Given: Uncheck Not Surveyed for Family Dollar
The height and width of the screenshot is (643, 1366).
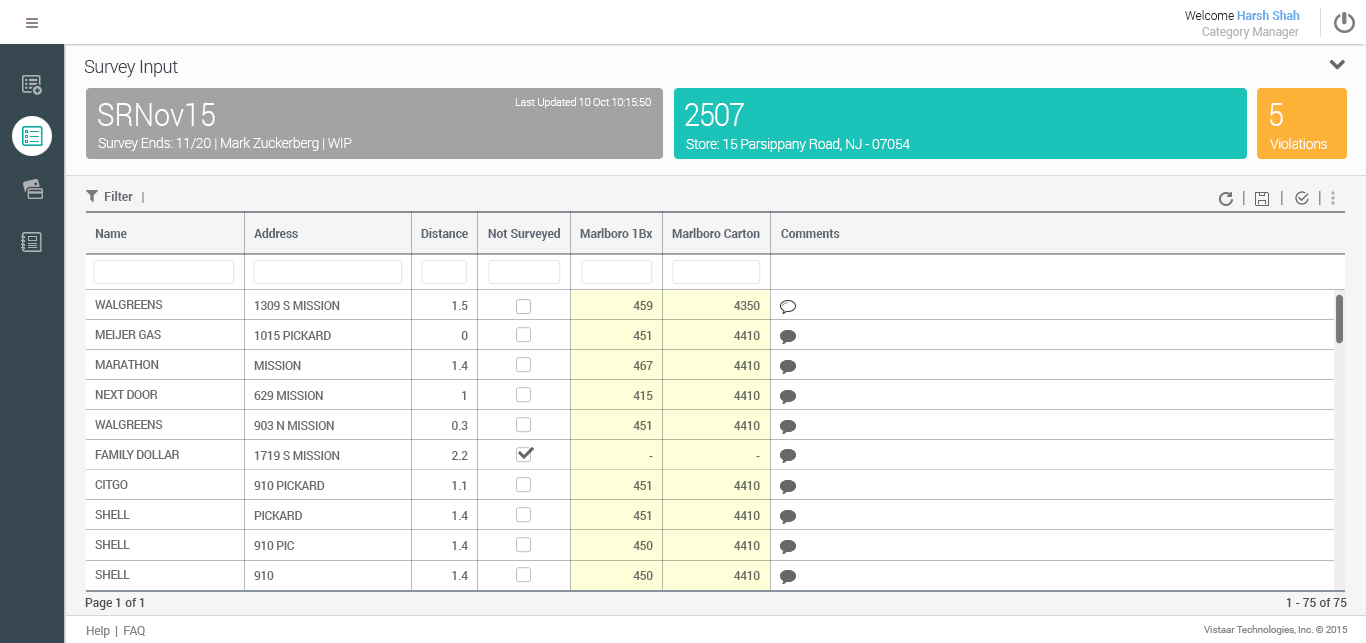Looking at the screenshot, I should (524, 455).
